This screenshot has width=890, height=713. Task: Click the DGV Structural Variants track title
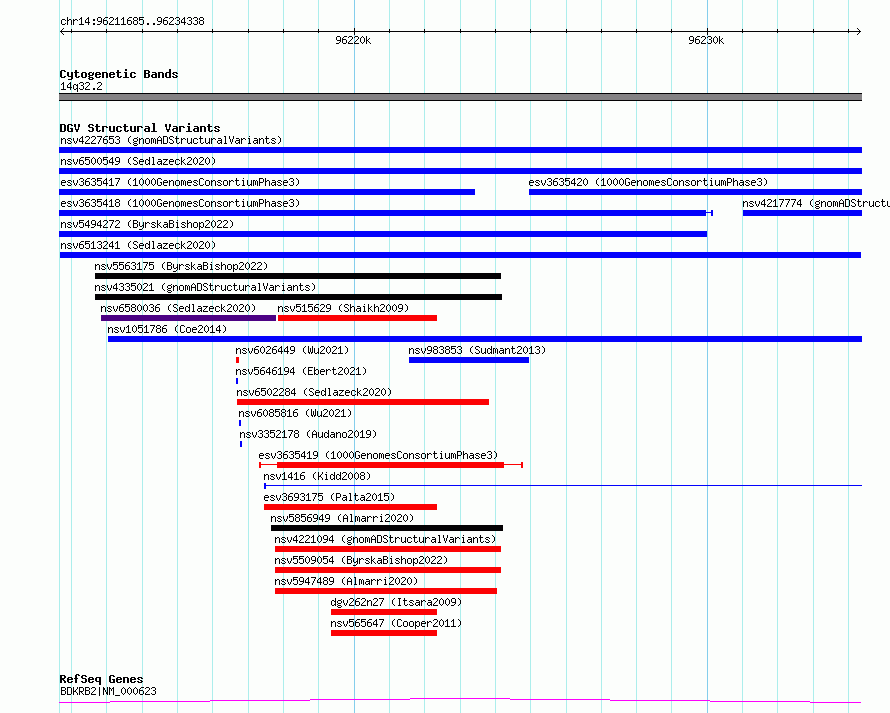[x=140, y=128]
